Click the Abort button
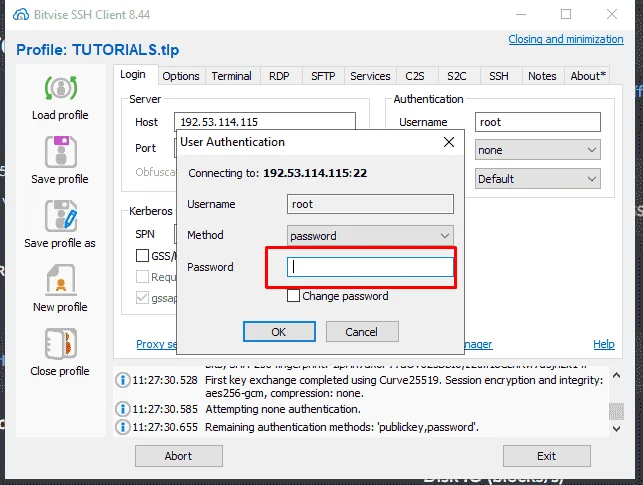Viewport: 643px width, 485px height. [x=179, y=456]
